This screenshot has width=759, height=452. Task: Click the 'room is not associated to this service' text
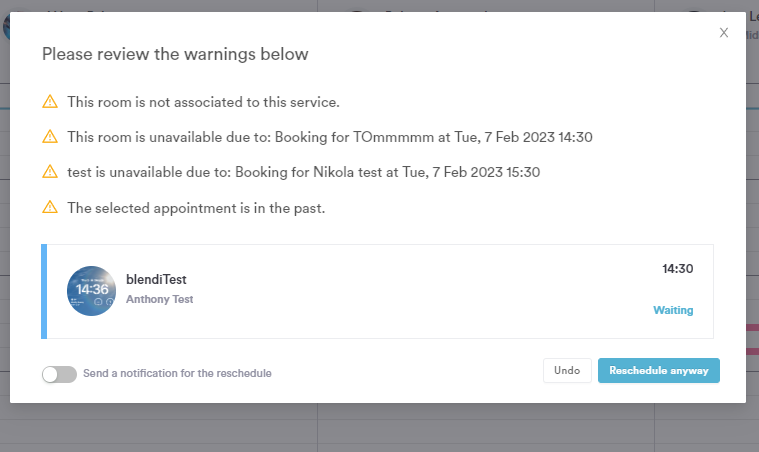(x=203, y=102)
